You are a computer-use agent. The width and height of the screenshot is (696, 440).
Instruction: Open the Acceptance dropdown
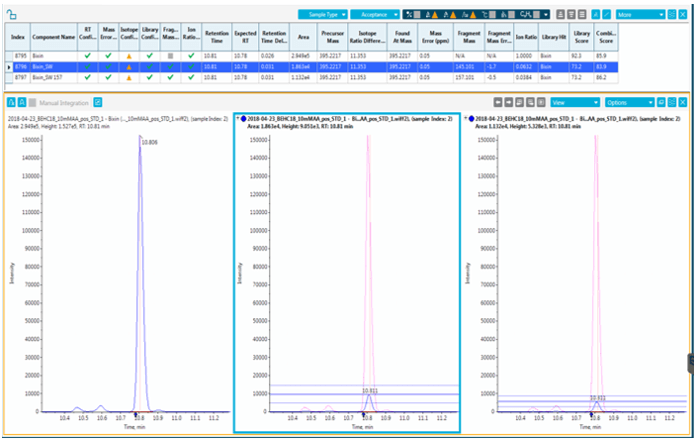pyautogui.click(x=375, y=15)
